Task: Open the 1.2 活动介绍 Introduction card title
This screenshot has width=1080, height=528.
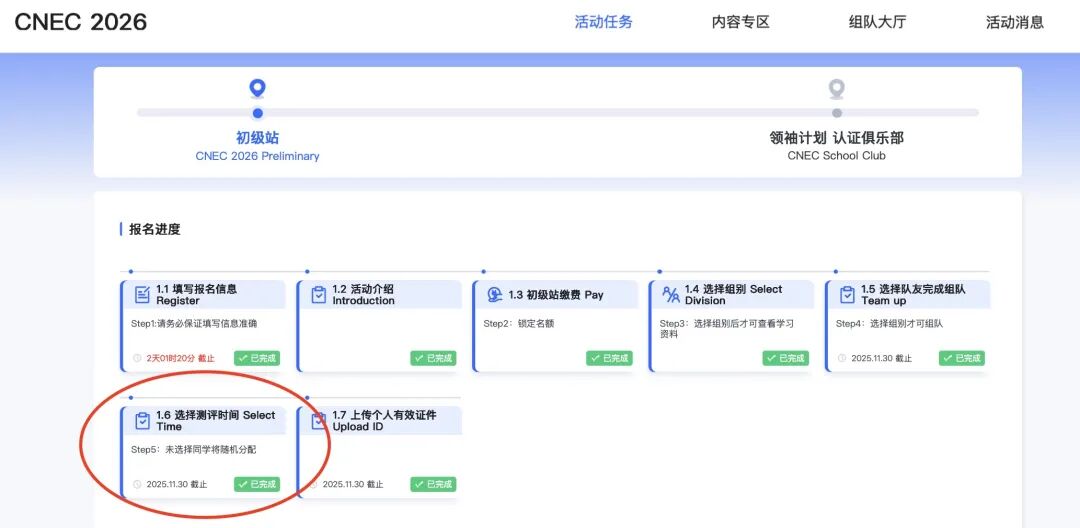Action: pyautogui.click(x=364, y=295)
